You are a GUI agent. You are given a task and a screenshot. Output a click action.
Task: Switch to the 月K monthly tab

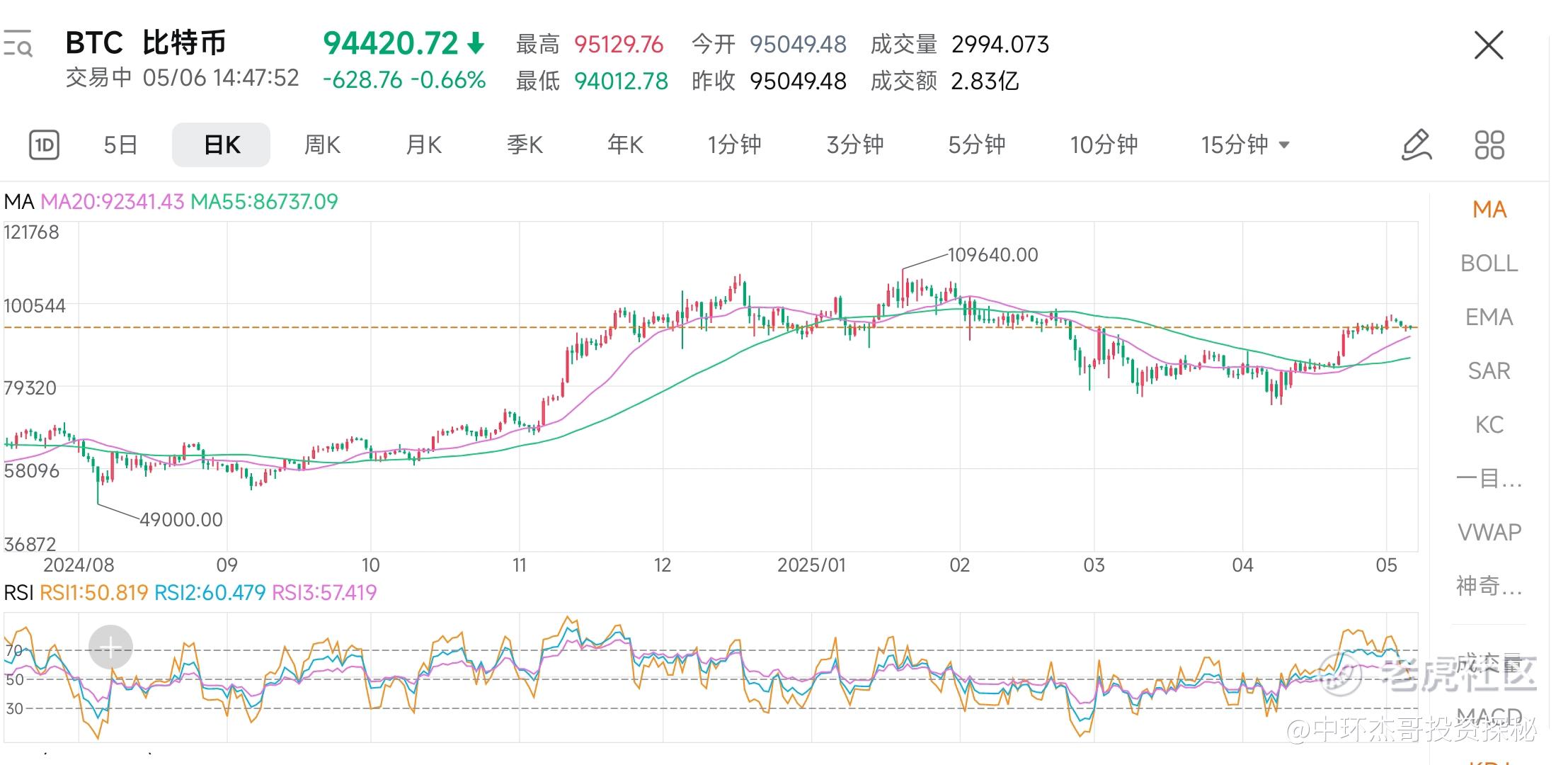point(423,145)
